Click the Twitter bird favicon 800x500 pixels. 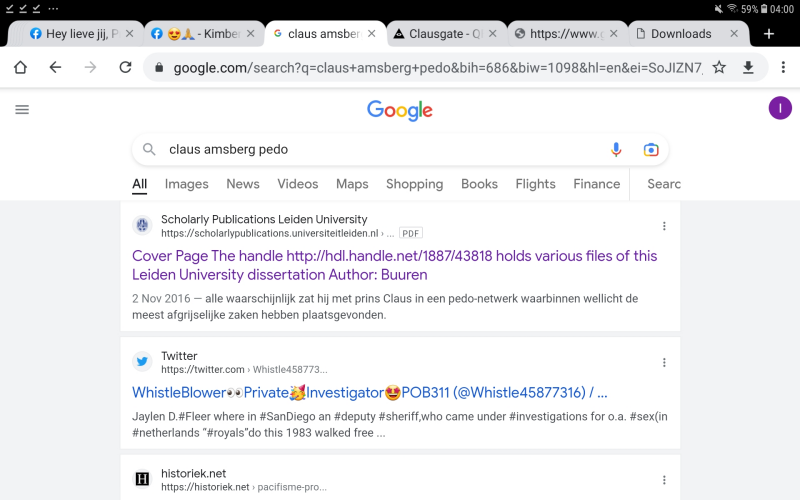click(142, 362)
